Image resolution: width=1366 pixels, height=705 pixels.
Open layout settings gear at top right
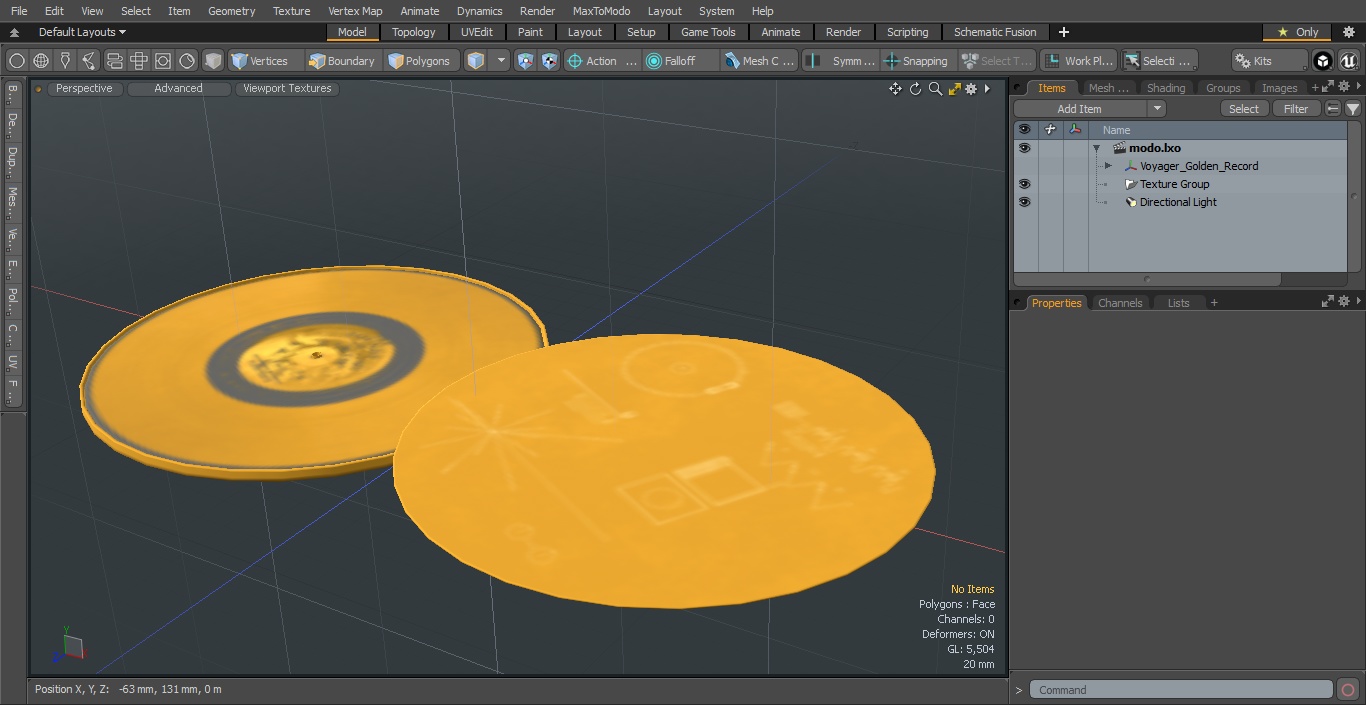[1348, 32]
